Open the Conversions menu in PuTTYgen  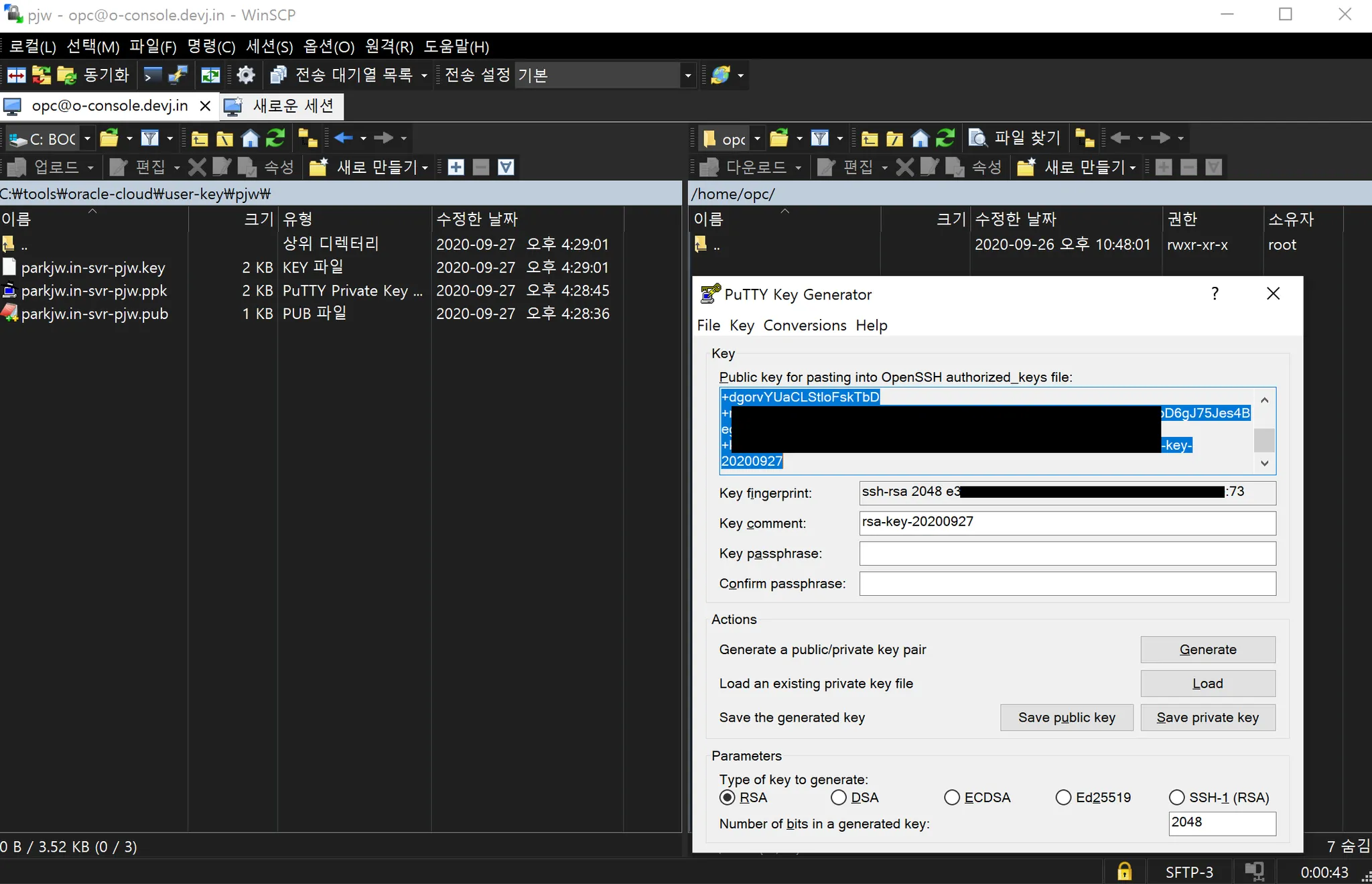click(x=805, y=326)
